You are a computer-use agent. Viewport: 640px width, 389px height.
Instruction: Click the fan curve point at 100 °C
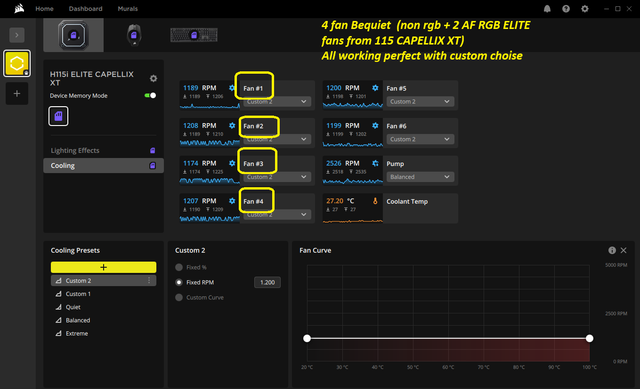pos(589,338)
